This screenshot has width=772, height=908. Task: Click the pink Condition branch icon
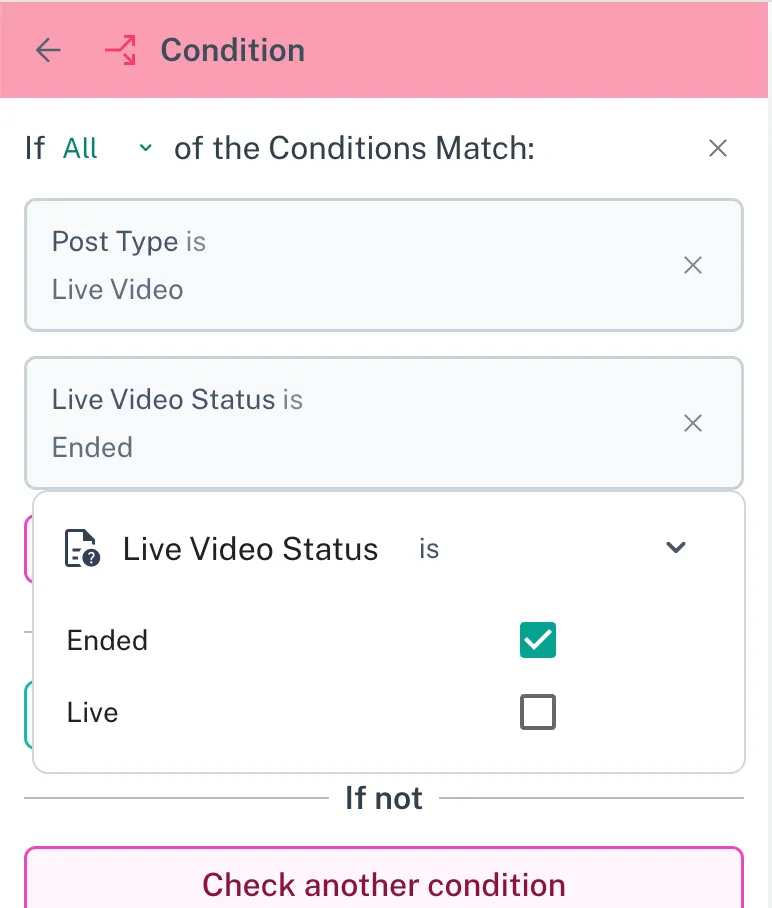coord(121,51)
